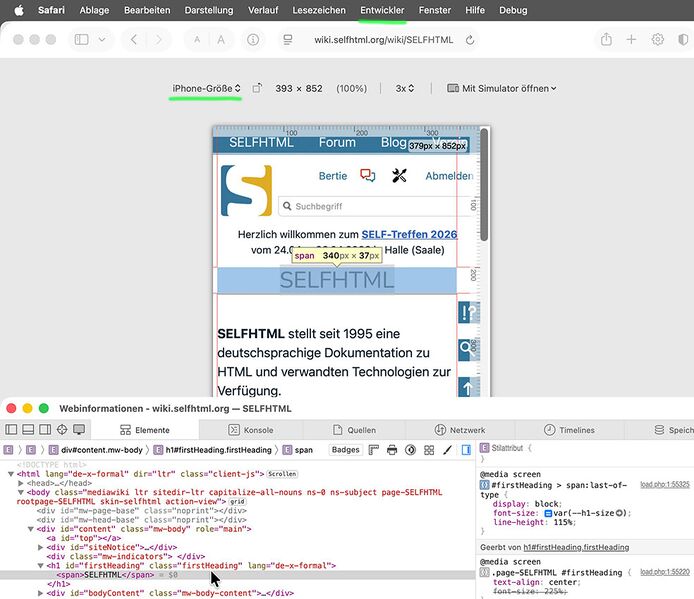The height and width of the screenshot is (599, 694).
Task: Toggle the #firstHeading > span rule icon
Action: click(484, 485)
